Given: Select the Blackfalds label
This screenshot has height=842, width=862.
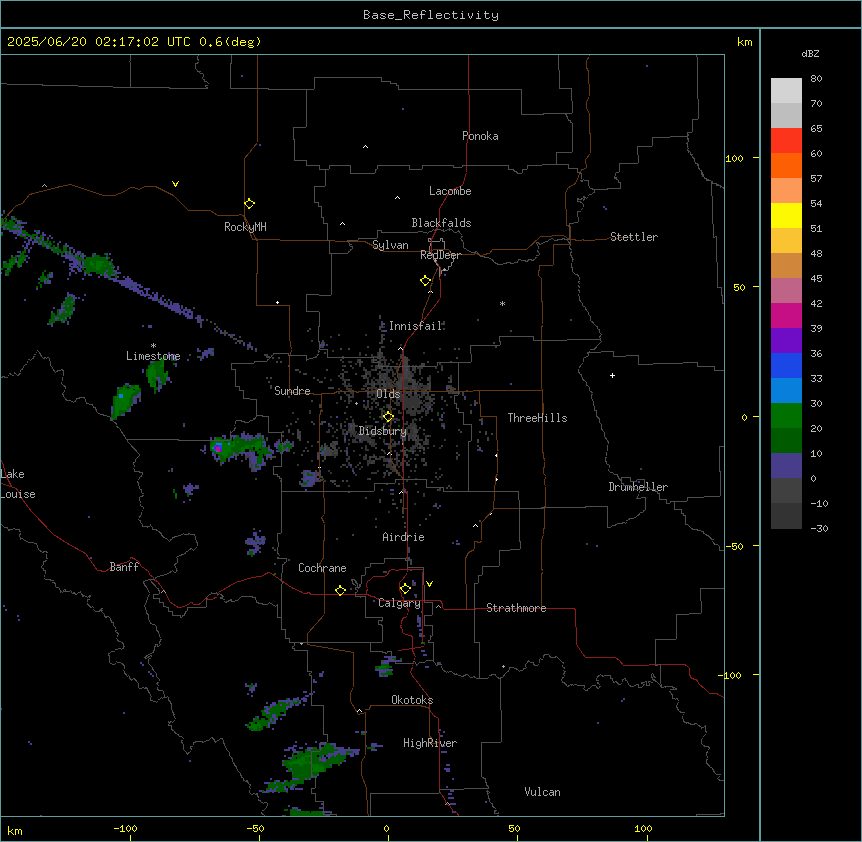Looking at the screenshot, I should (441, 223).
